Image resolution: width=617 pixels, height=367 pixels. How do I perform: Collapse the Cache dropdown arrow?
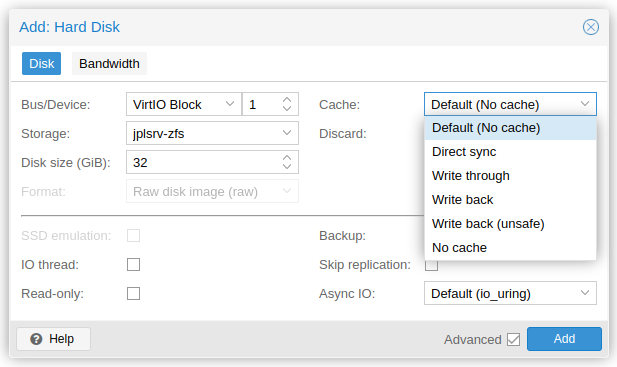click(x=585, y=104)
